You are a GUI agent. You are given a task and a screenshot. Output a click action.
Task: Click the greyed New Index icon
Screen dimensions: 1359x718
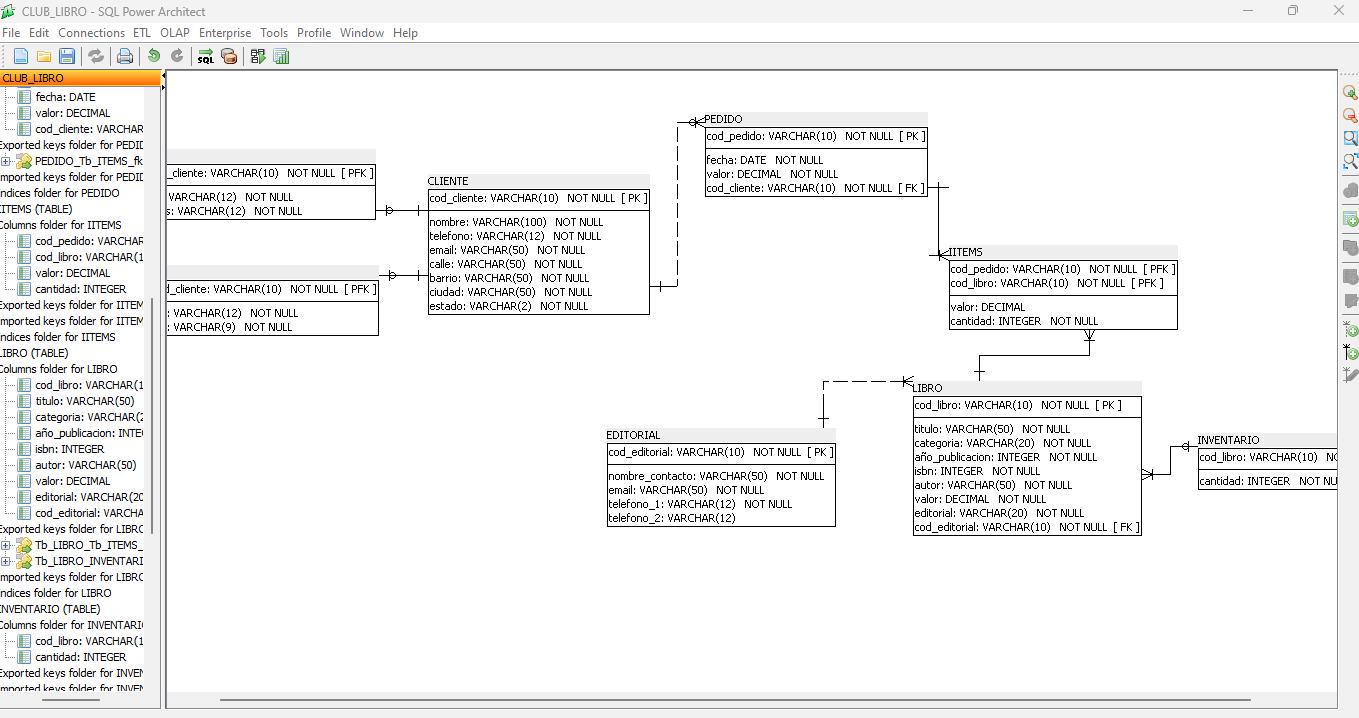coord(1350,276)
